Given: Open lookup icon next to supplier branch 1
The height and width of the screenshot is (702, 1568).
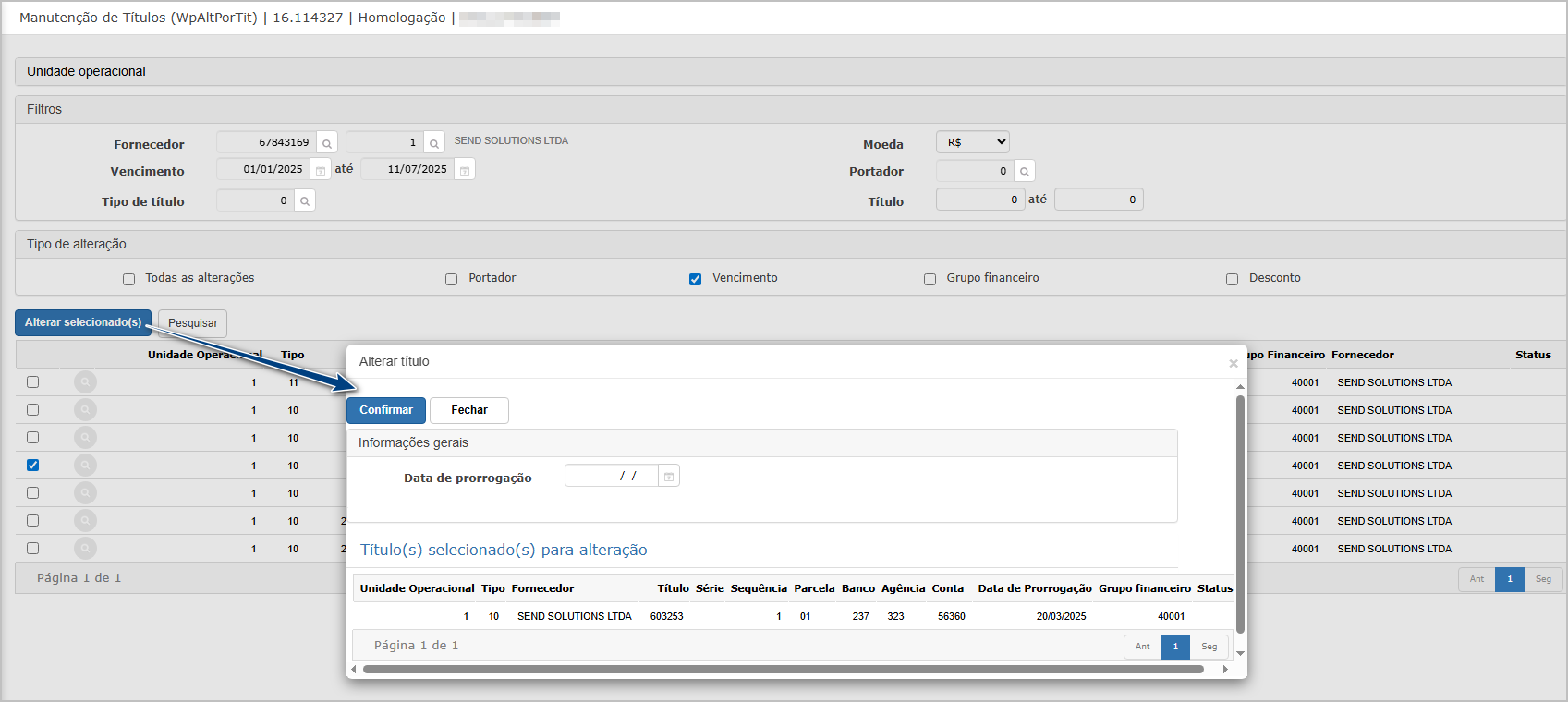Looking at the screenshot, I should tap(434, 143).
